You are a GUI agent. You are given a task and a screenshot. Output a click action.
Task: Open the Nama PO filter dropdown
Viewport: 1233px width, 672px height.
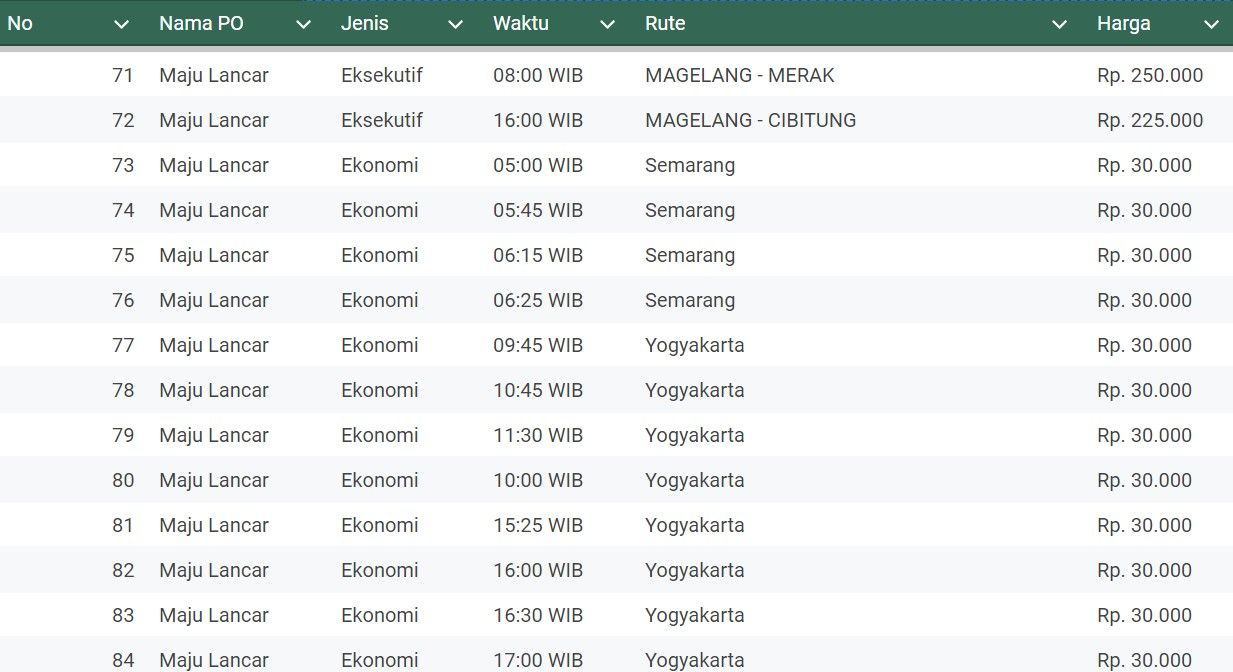click(x=304, y=23)
